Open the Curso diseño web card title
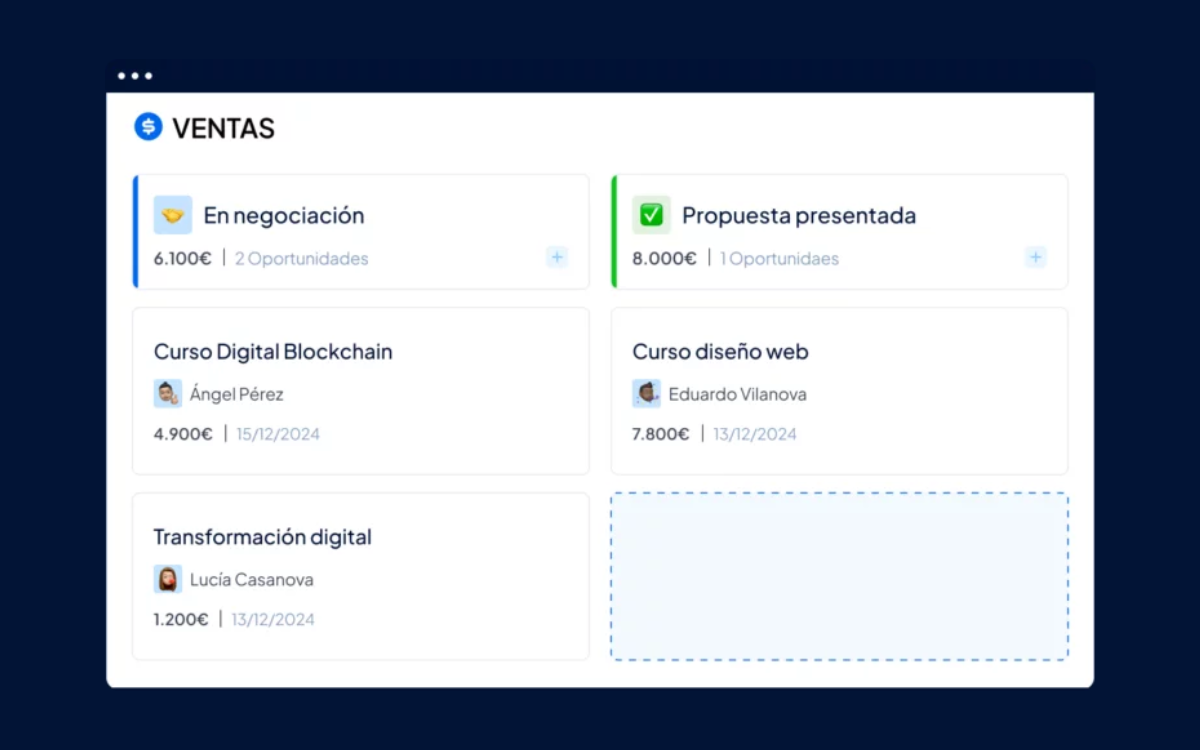 click(720, 352)
